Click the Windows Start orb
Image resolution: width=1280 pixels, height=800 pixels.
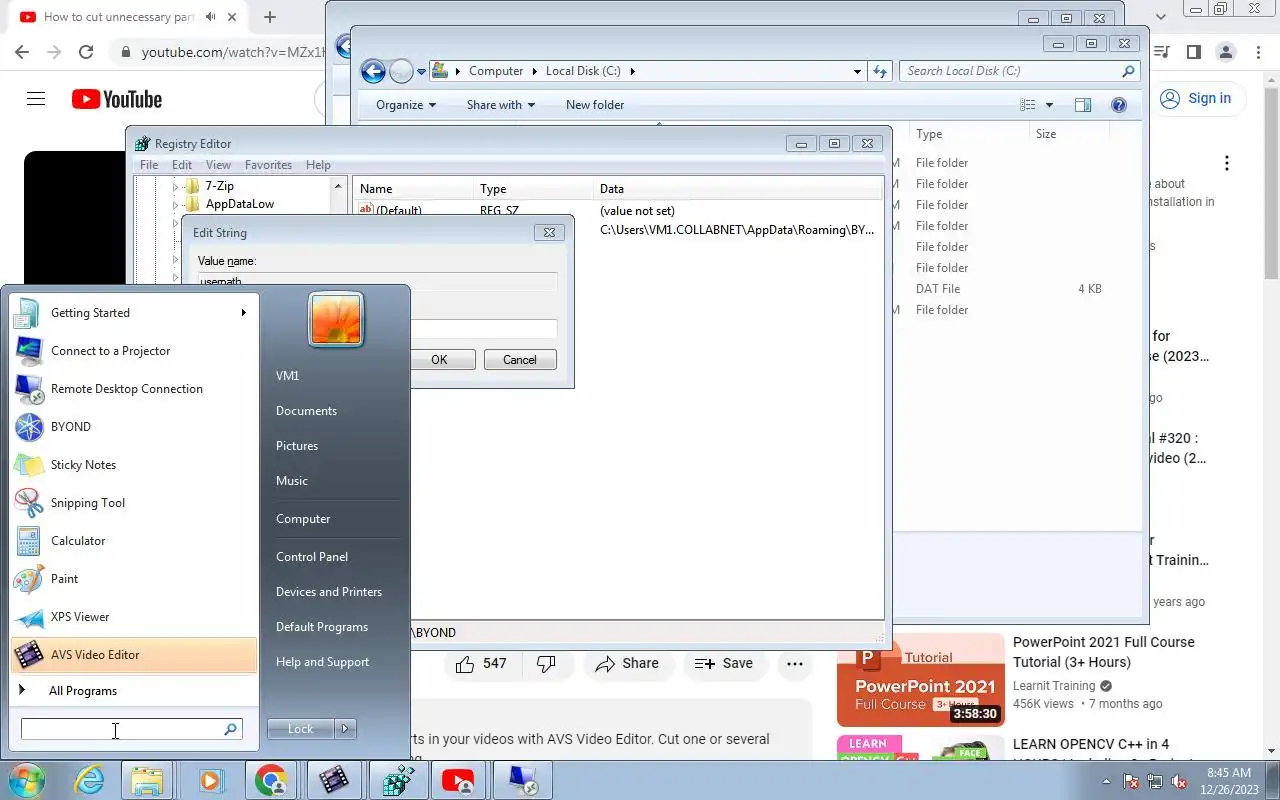pos(27,780)
